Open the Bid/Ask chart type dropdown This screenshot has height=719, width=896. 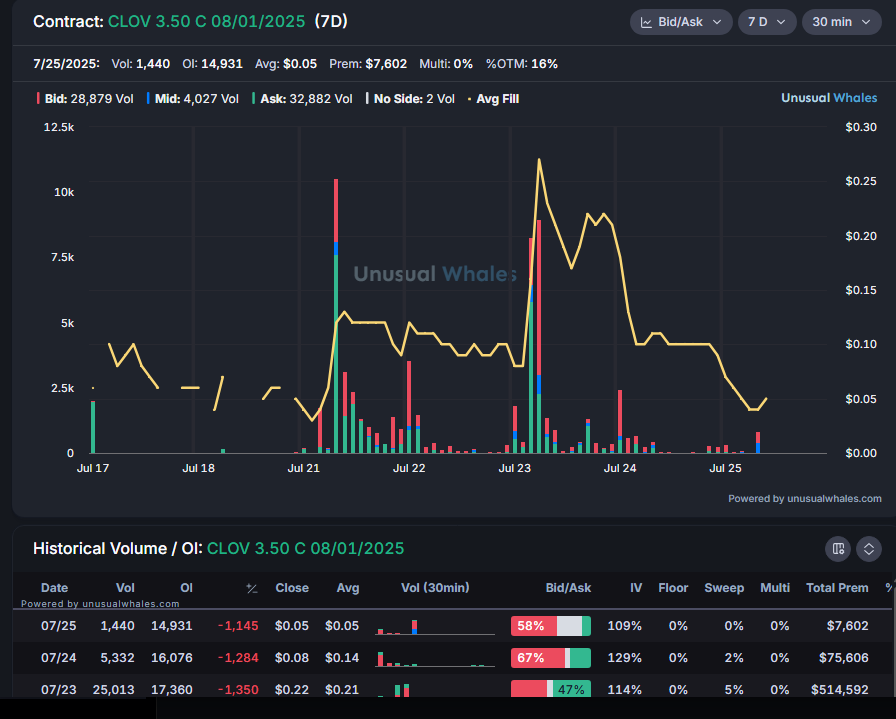pyautogui.click(x=681, y=22)
